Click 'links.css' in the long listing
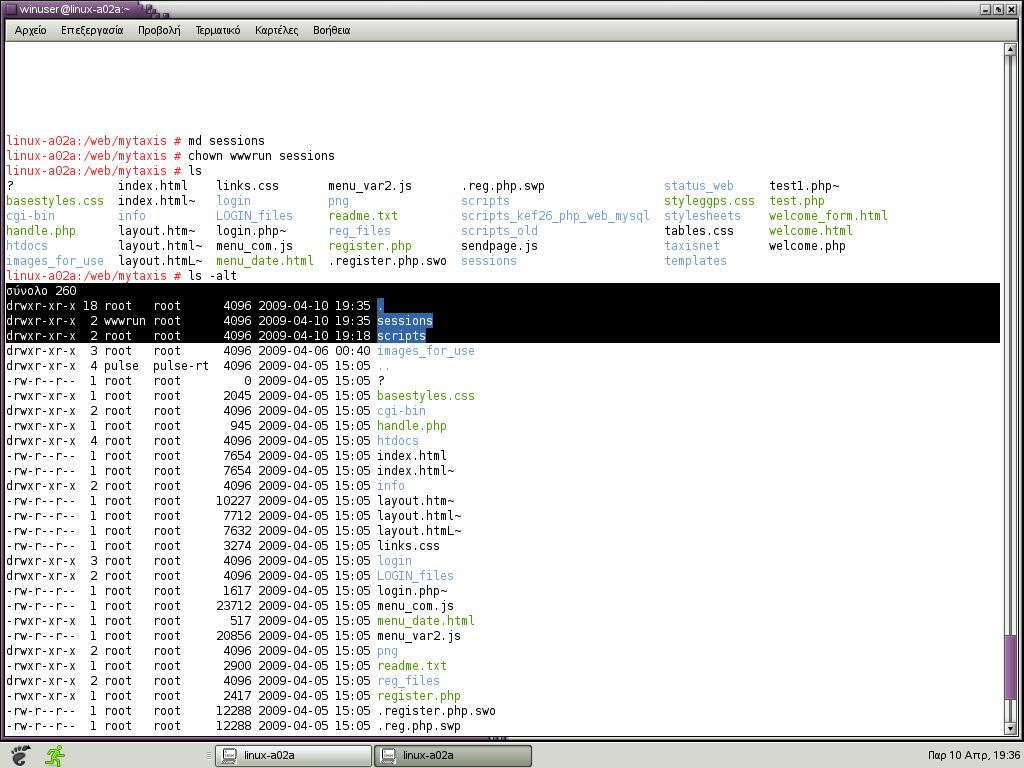Screen dimensions: 1024x768 point(408,546)
